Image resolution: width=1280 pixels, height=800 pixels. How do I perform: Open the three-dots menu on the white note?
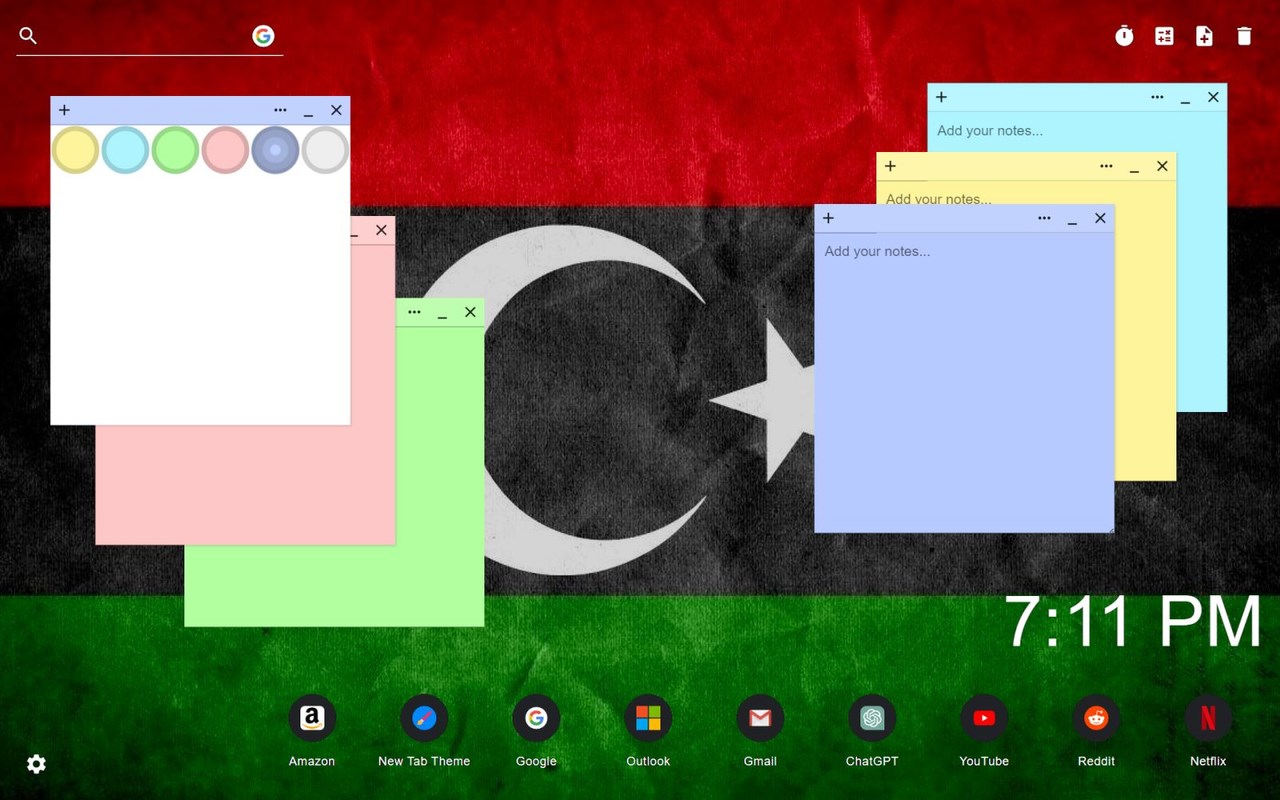[280, 110]
